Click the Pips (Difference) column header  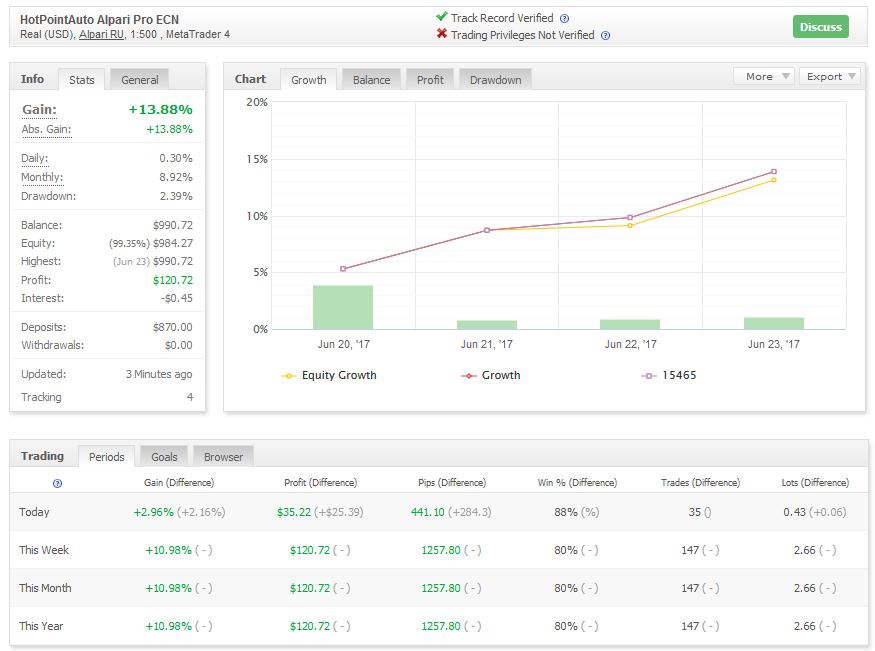point(452,483)
